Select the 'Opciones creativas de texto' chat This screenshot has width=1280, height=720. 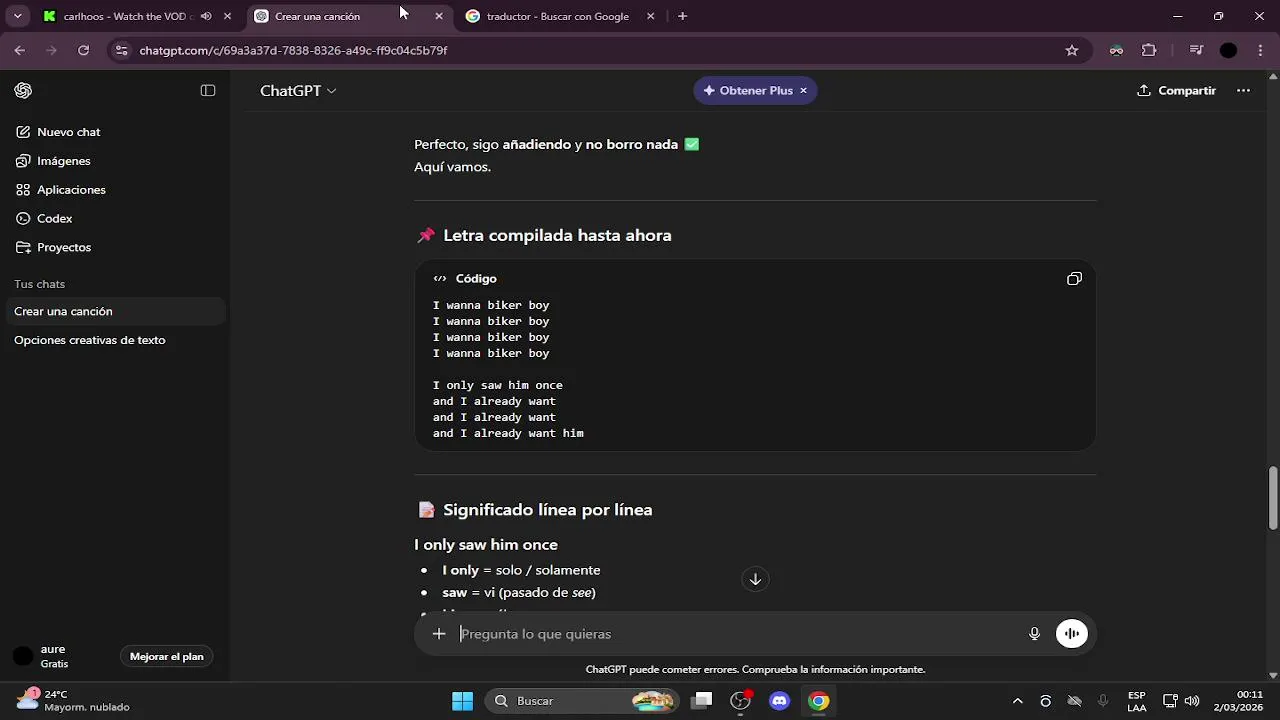click(115, 341)
